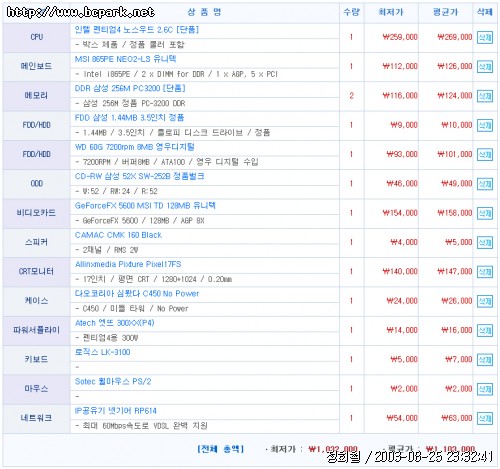Click the 삭제 column header
Viewport: 500px width, 469px height.
(x=485, y=12)
